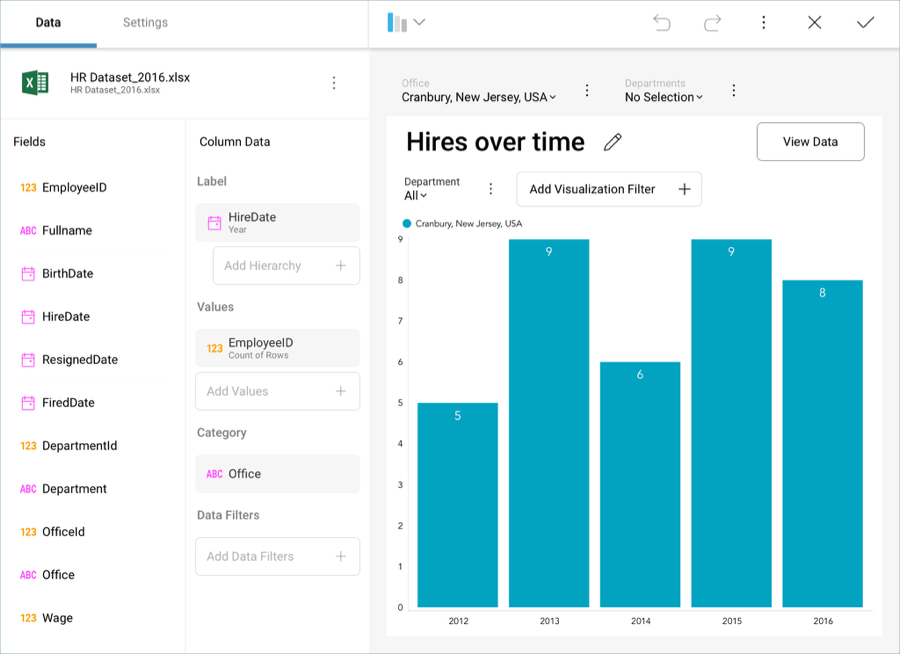Click the undo arrow icon
The image size is (900, 654).
tap(662, 23)
